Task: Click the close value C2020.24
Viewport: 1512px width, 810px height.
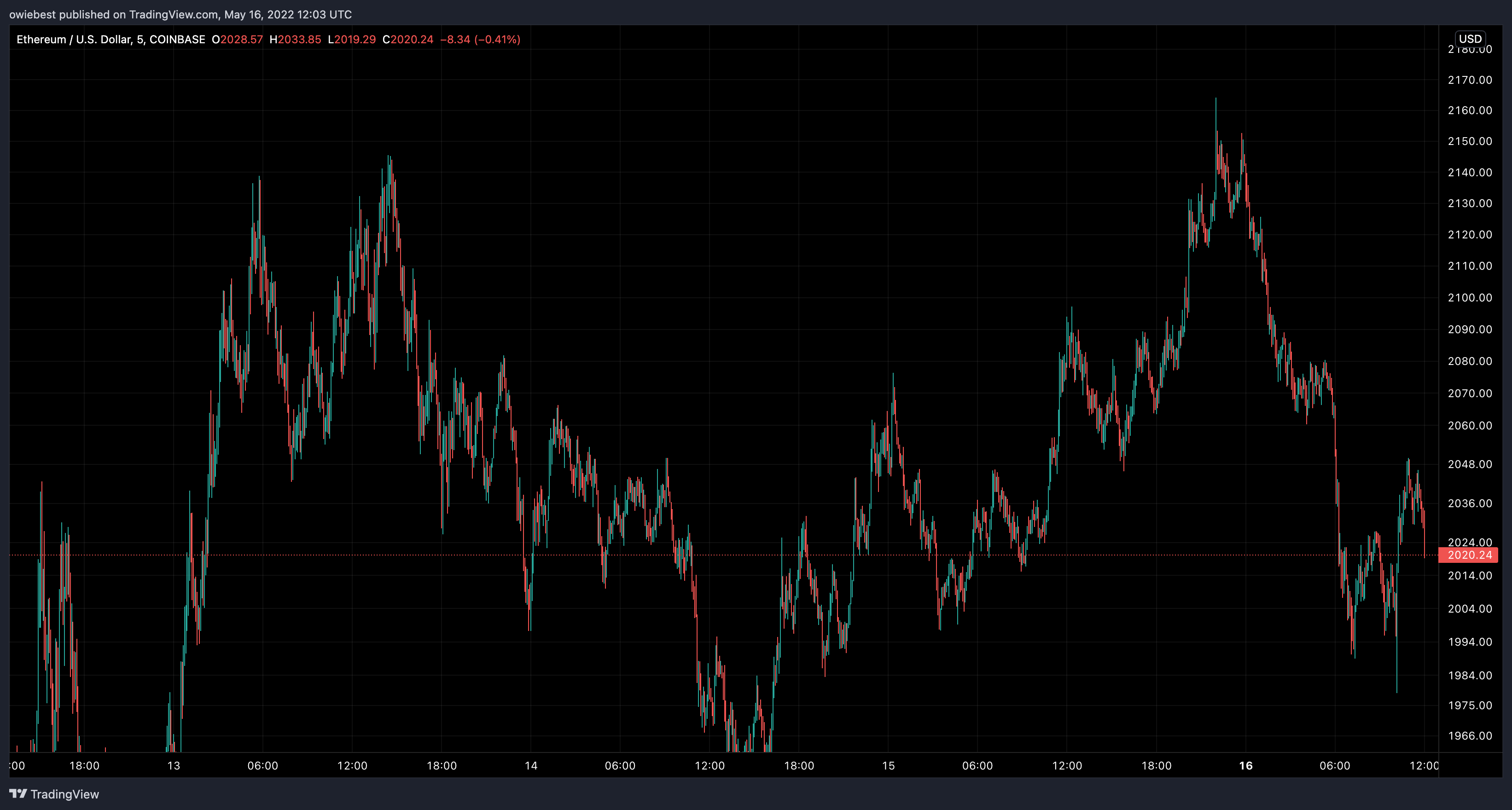Action: (408, 39)
